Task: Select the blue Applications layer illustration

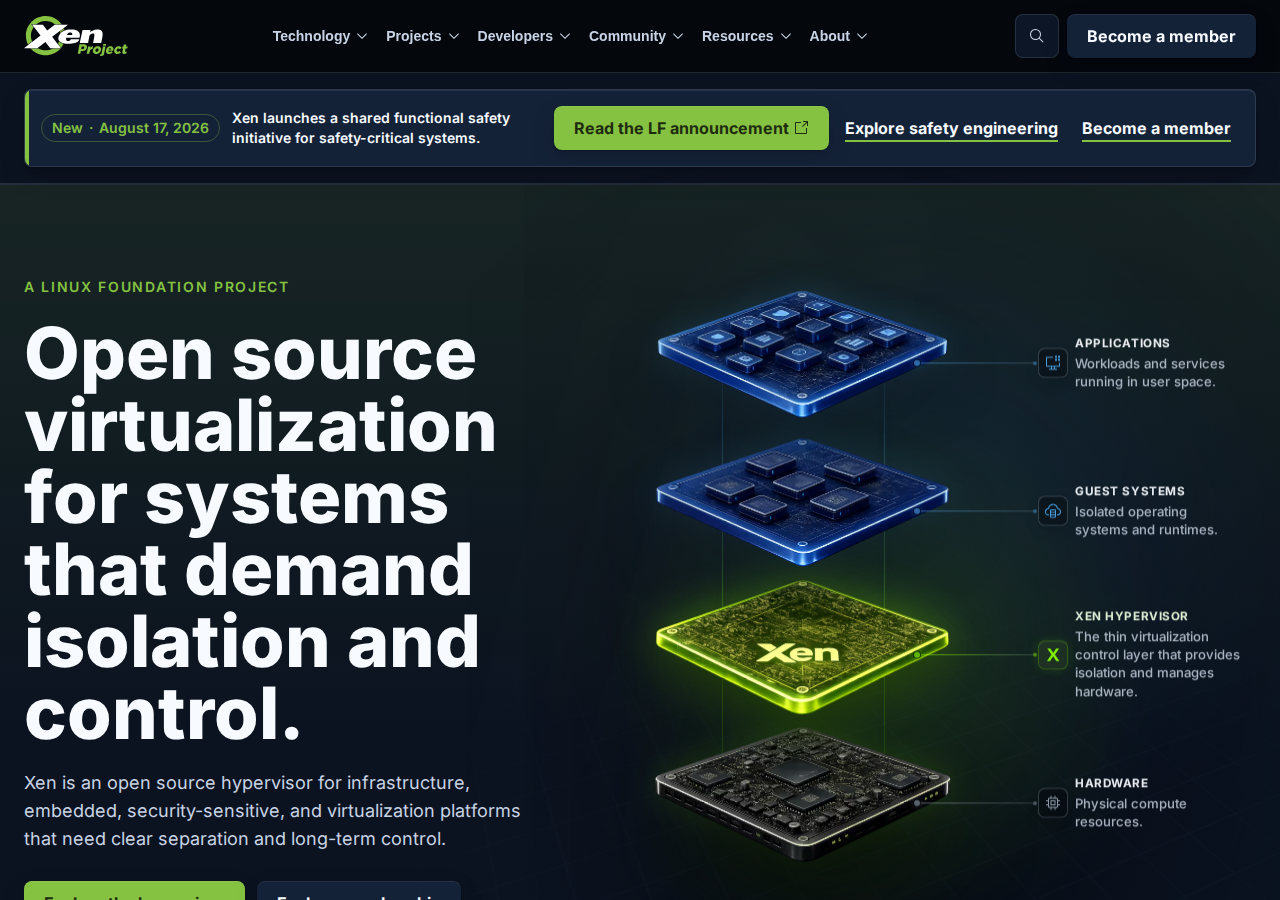Action: (x=802, y=353)
